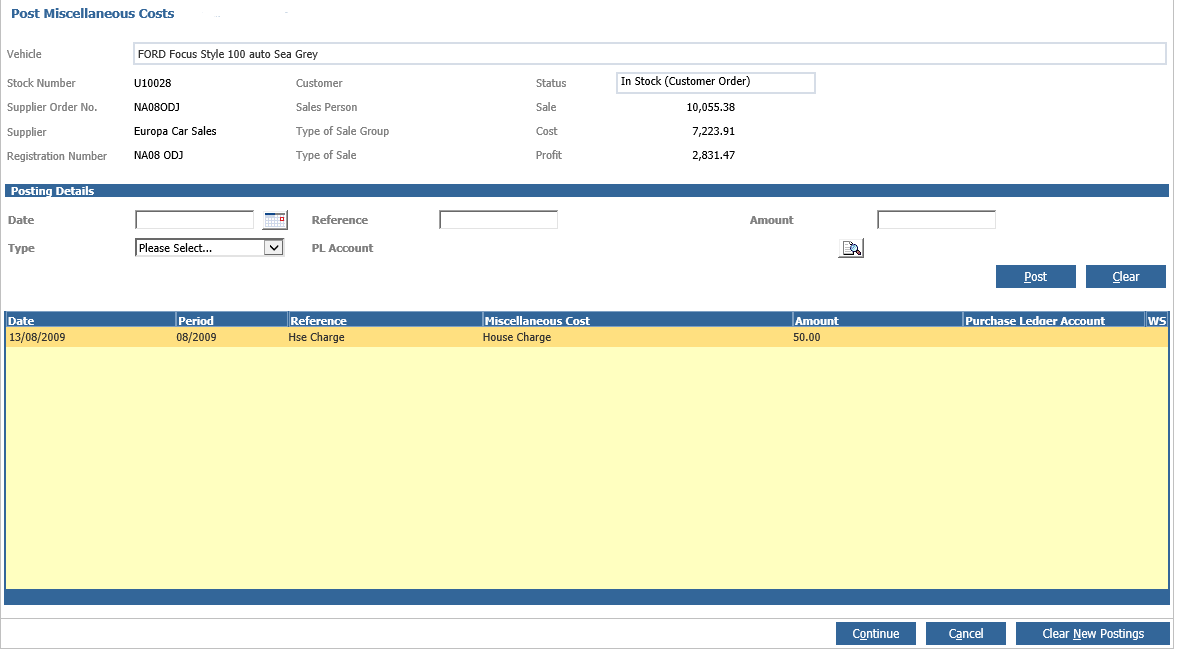Sort by the Miscellaneous Cost column header
The image size is (1180, 653).
637,320
